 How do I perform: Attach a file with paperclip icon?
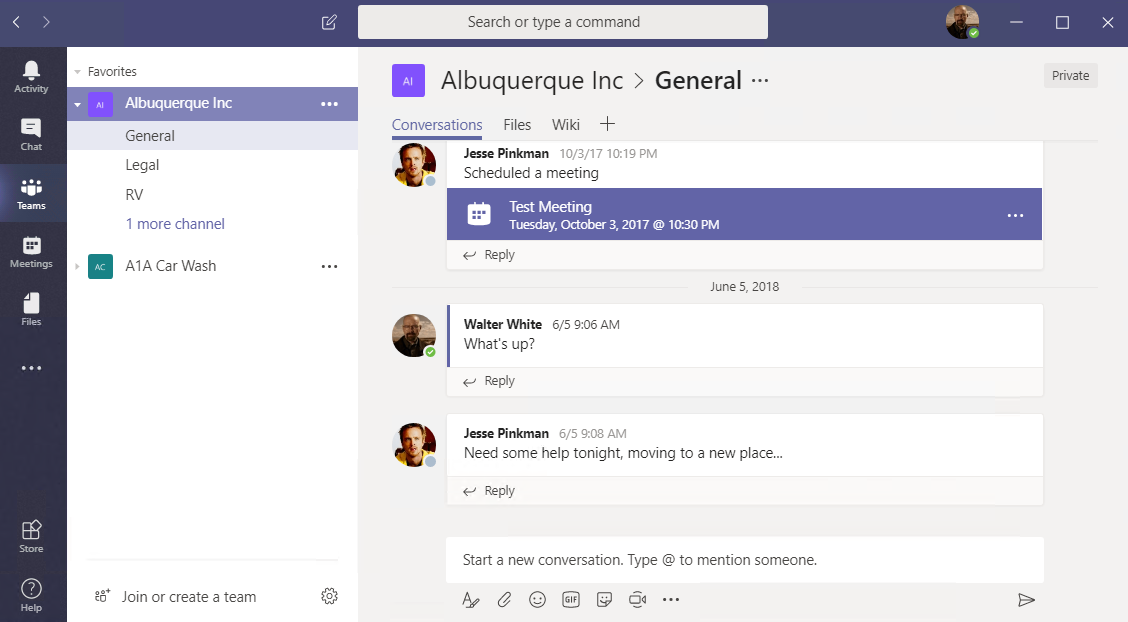[x=504, y=600]
